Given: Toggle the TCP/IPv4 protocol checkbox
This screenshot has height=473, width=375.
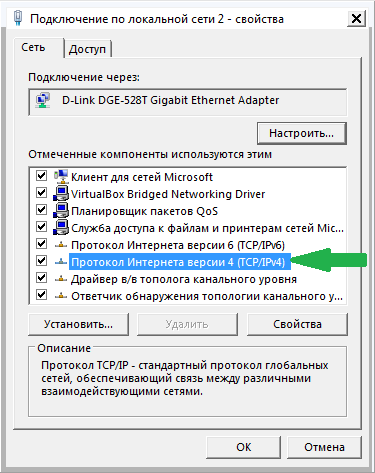Looking at the screenshot, I should point(41,260).
